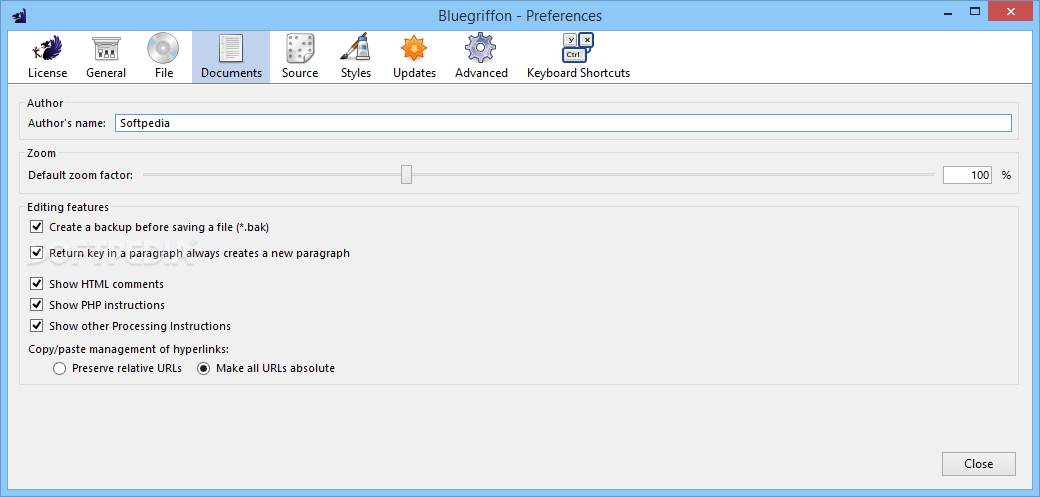Close the Preferences dialog with Close button
Viewport: 1040px width, 497px height.
coord(978,464)
